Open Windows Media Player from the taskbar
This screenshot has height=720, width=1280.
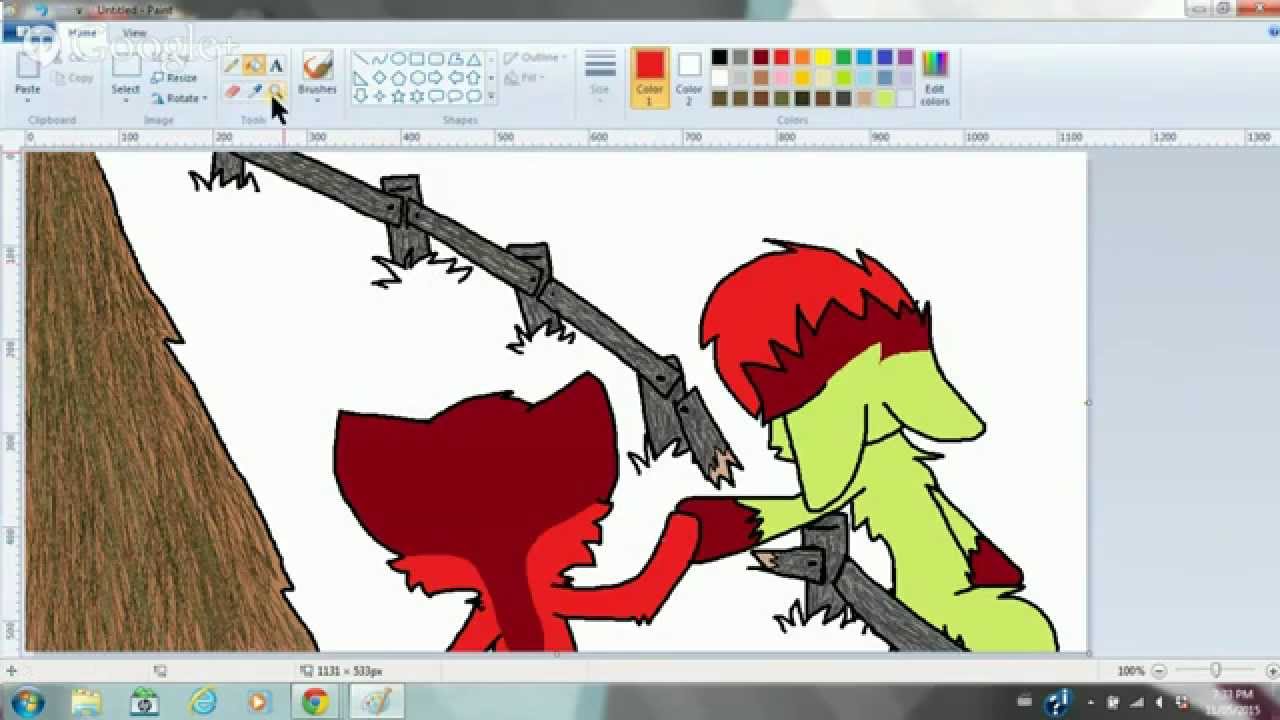point(259,702)
